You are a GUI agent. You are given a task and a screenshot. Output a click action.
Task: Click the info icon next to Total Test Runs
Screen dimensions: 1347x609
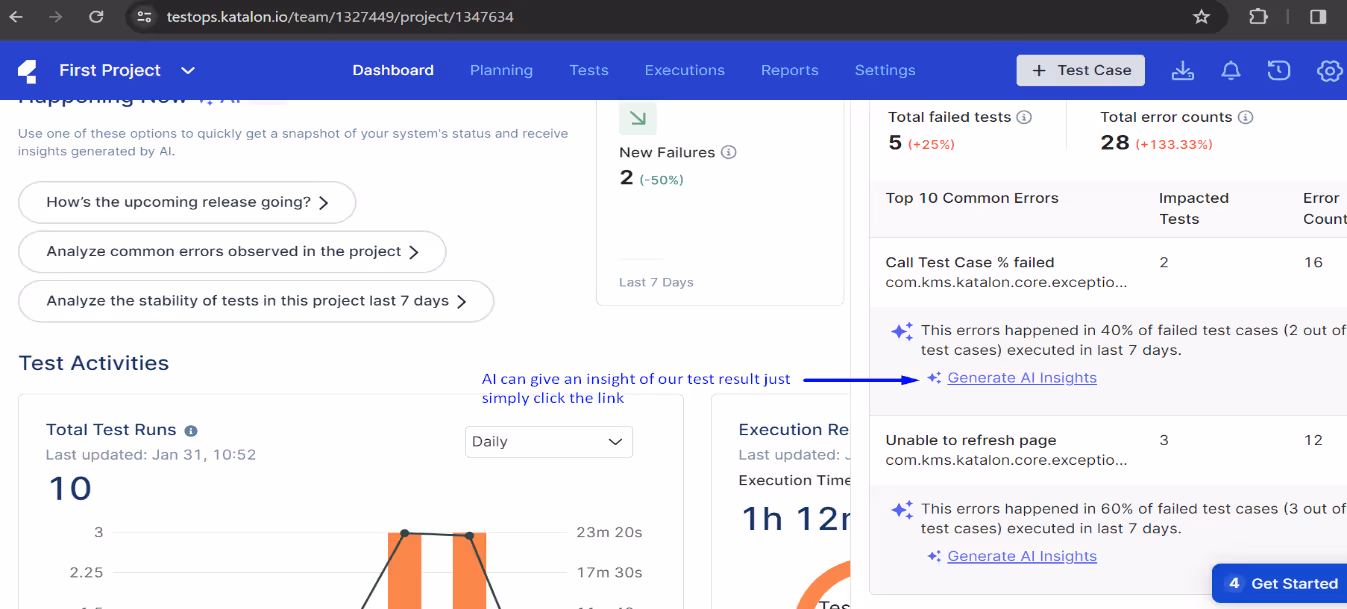(191, 430)
